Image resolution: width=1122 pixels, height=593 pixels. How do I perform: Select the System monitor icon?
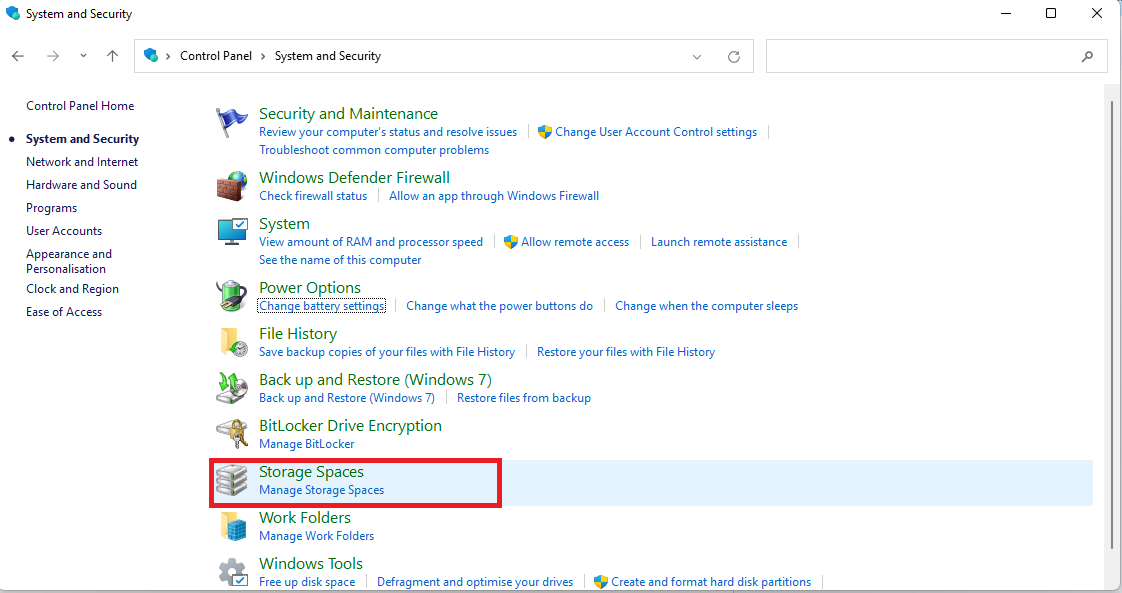(x=231, y=232)
